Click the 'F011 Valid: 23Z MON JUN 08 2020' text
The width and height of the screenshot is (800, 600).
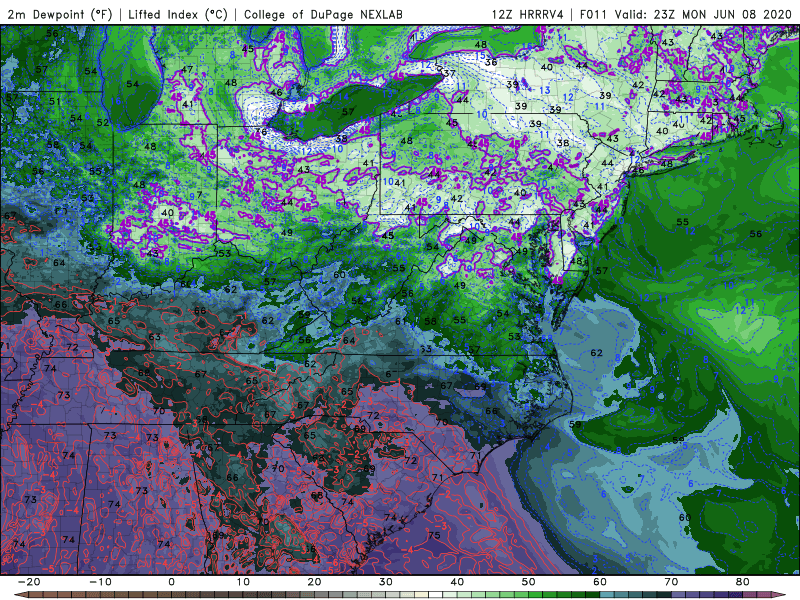[686, 14]
